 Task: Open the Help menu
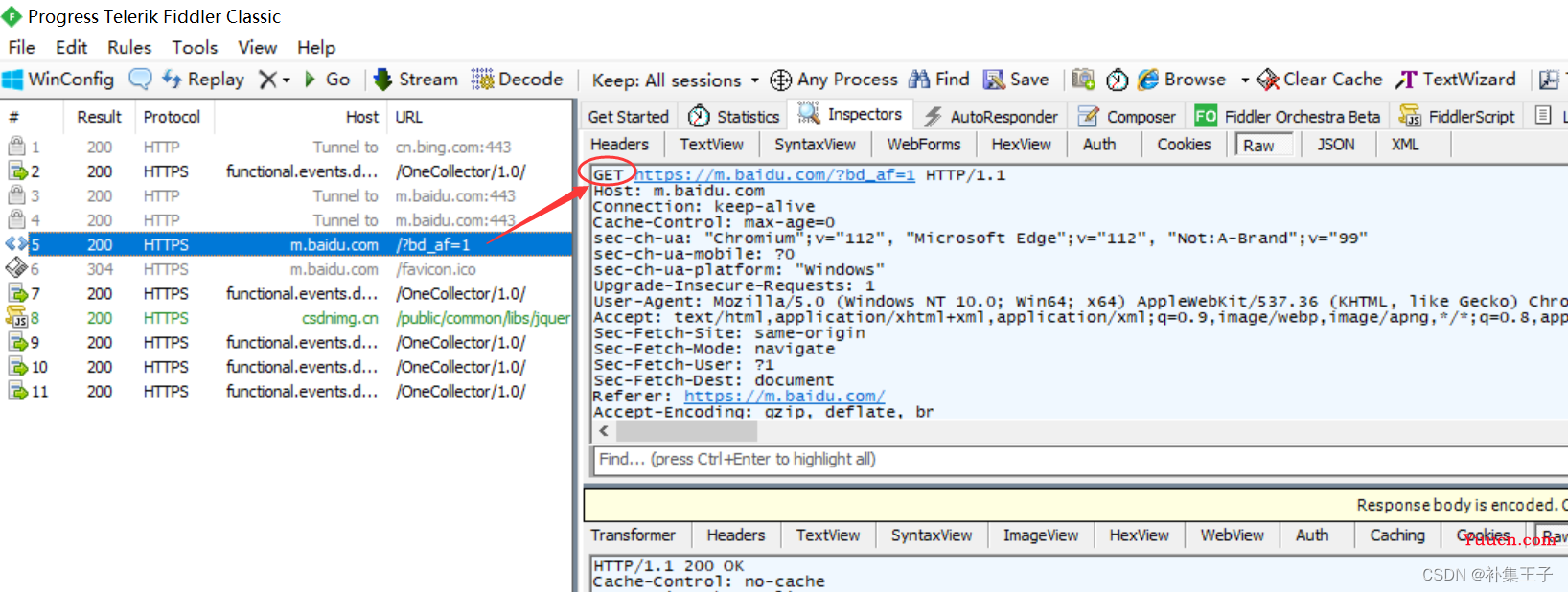click(316, 47)
